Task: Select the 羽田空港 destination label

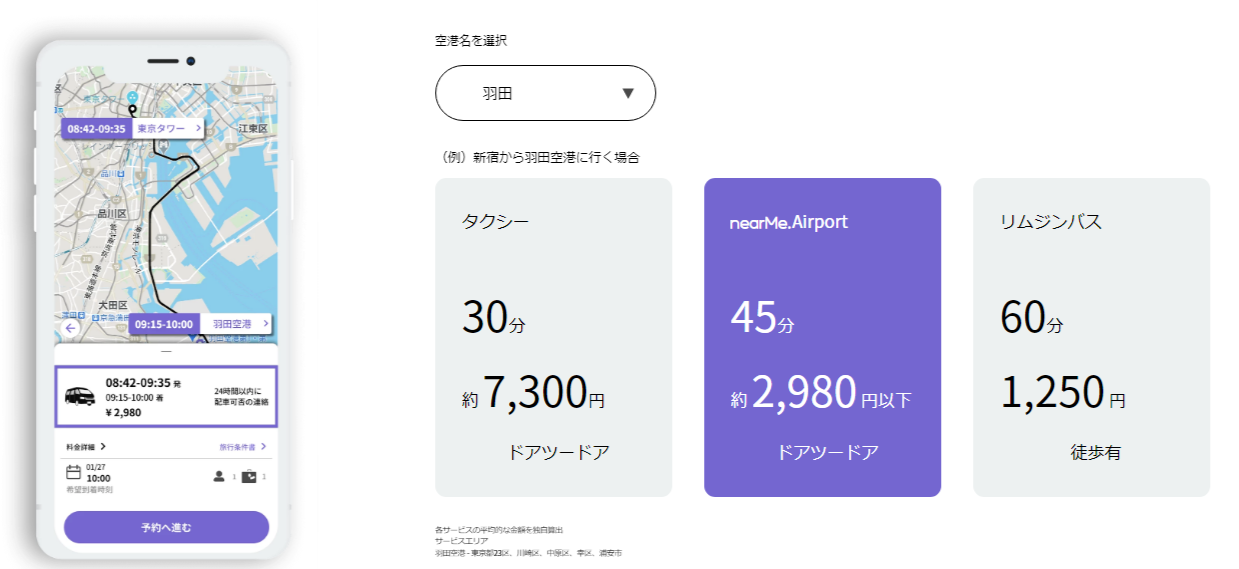Action: tap(235, 324)
